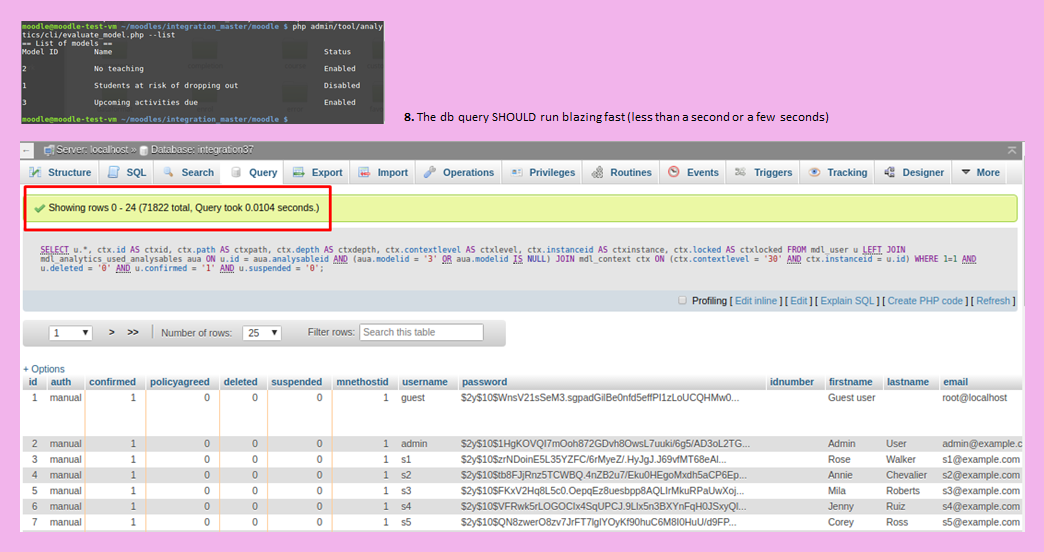This screenshot has width=1044, height=552.
Task: Click the server icon in breadcrumb
Action: coord(49,150)
